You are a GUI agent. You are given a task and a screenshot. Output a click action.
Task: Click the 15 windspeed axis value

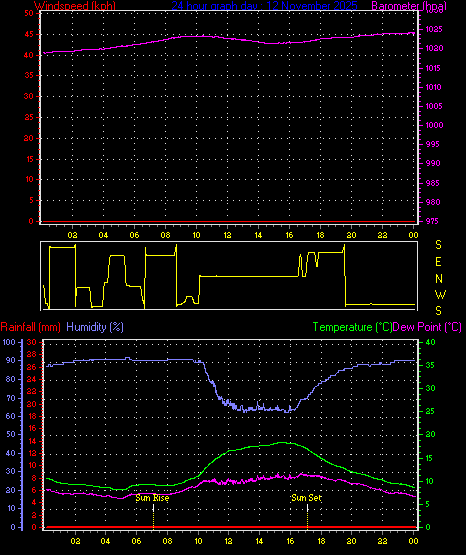click(x=29, y=159)
